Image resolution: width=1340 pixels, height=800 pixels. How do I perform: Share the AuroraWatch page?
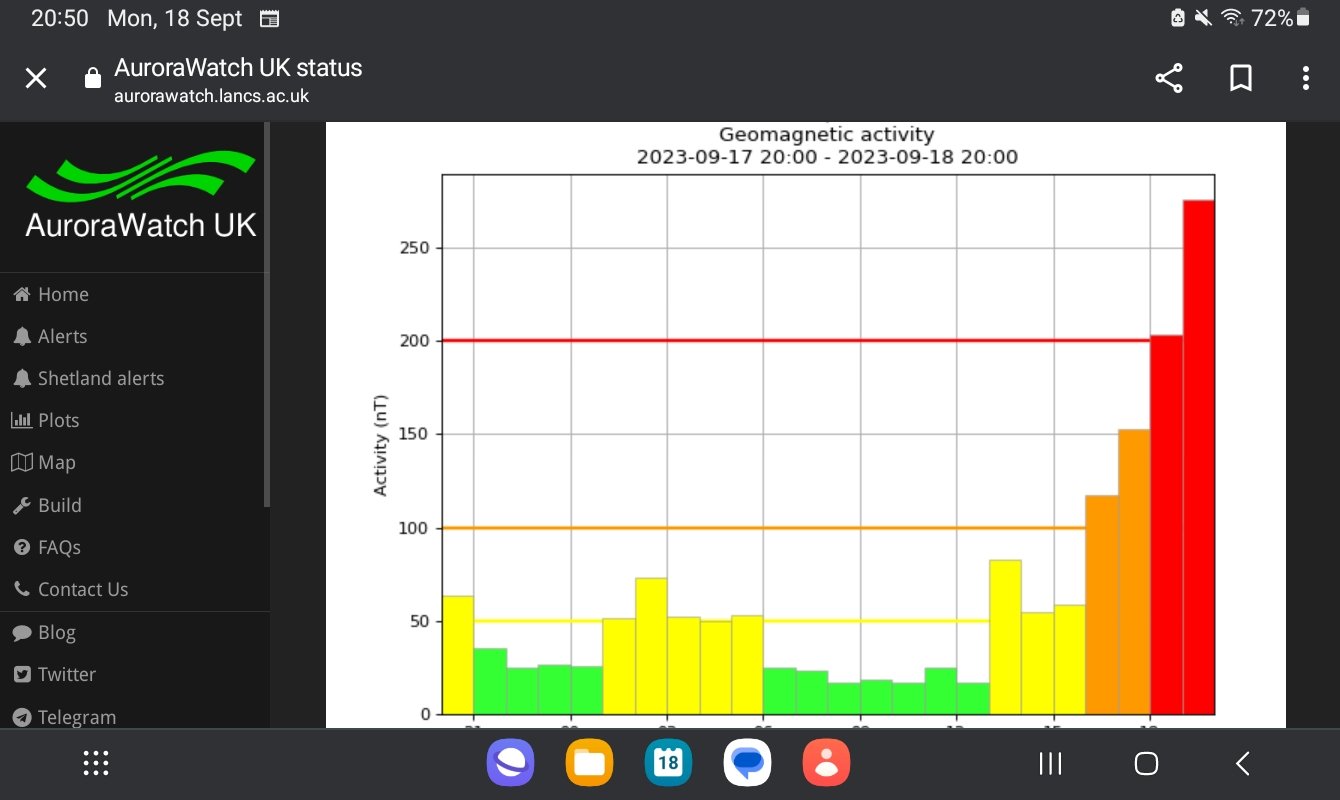(x=1169, y=78)
